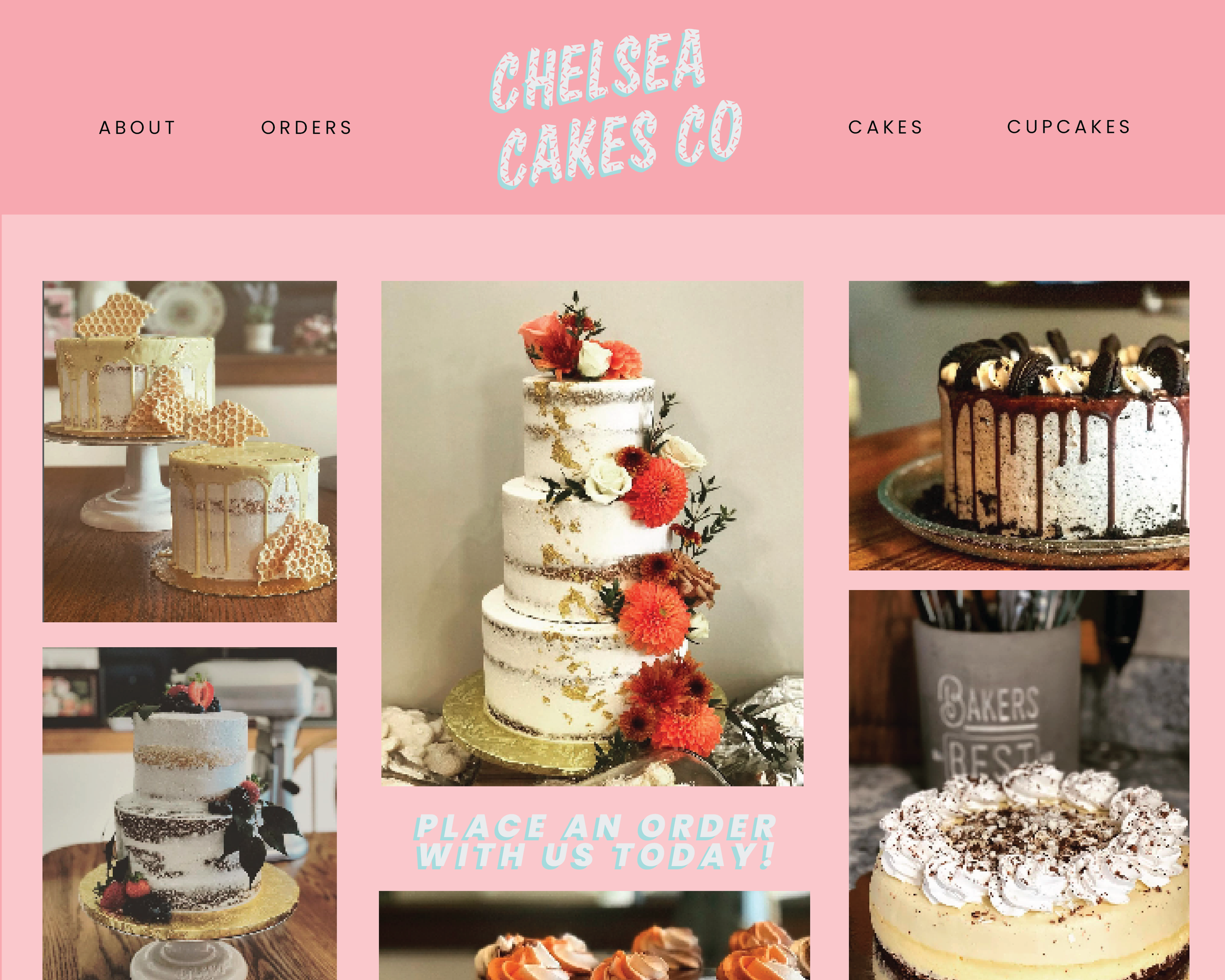Click the honeycomb piece atop the tall cake
Image resolution: width=1225 pixels, height=980 pixels.
pyautogui.click(x=114, y=315)
